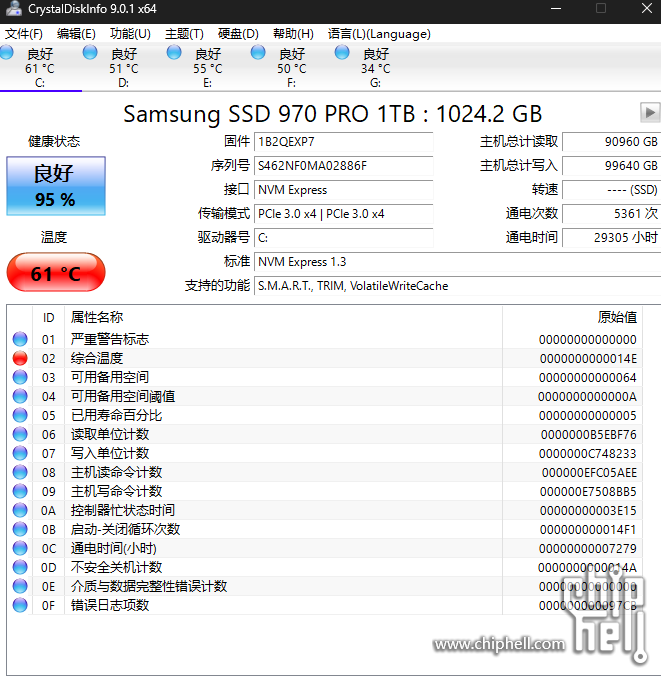Open the 帮助(H) menu
Image resolution: width=661 pixels, height=679 pixels.
[293, 34]
